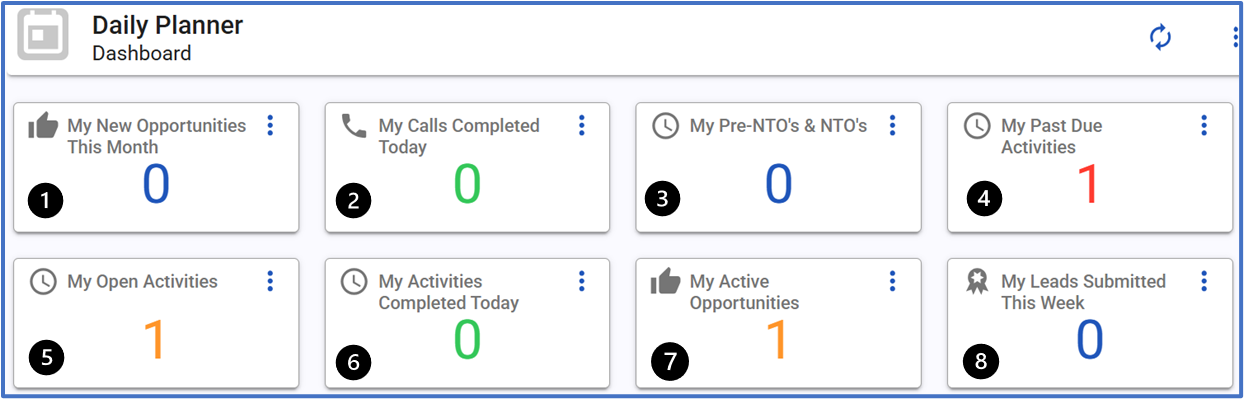Image resolution: width=1244 pixels, height=399 pixels.
Task: Open options menu for My Calls Completed Today
Action: [x=582, y=125]
